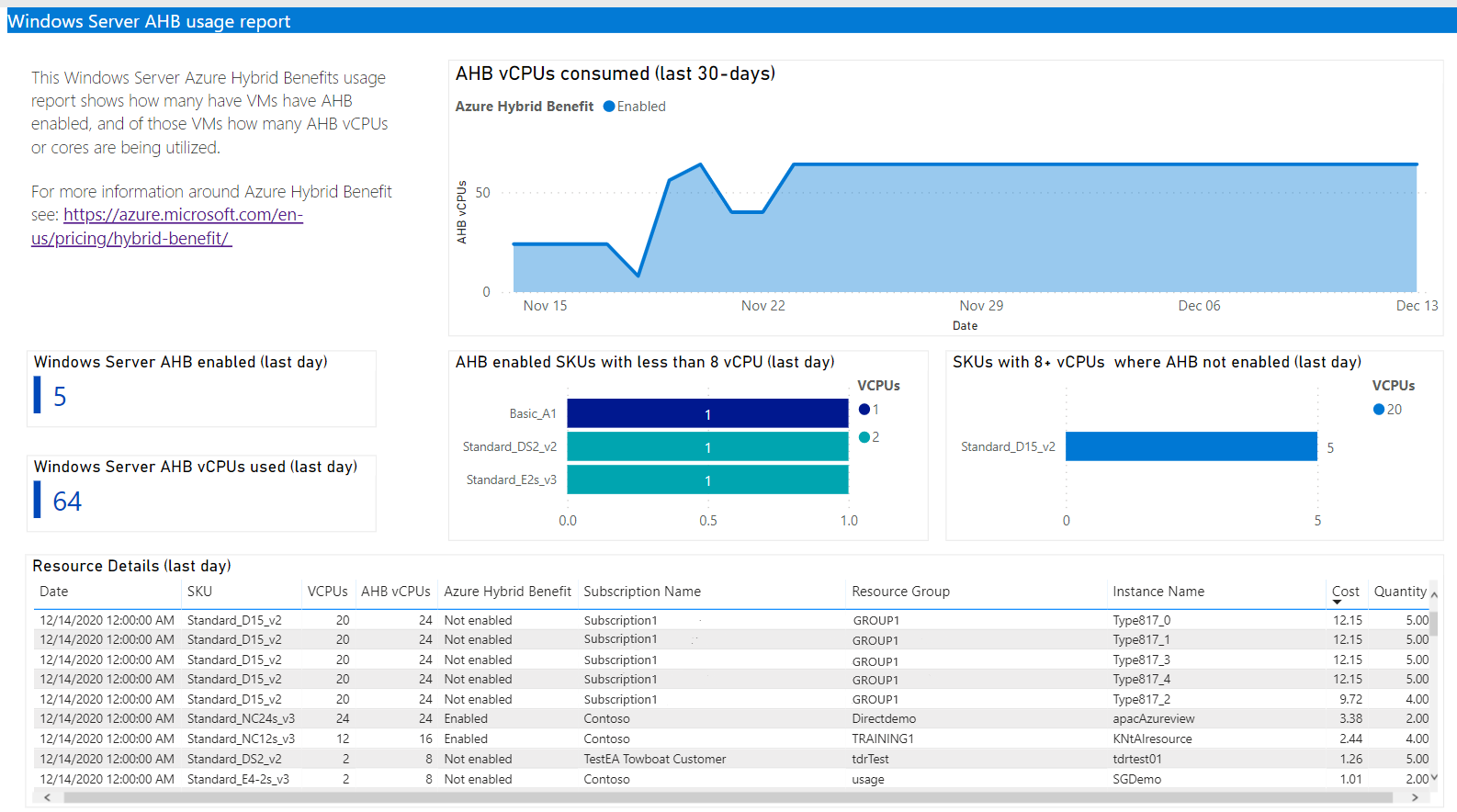1457x812 pixels.
Task: Select the teal VCPUs 2 legend dot
Action: pos(864,437)
